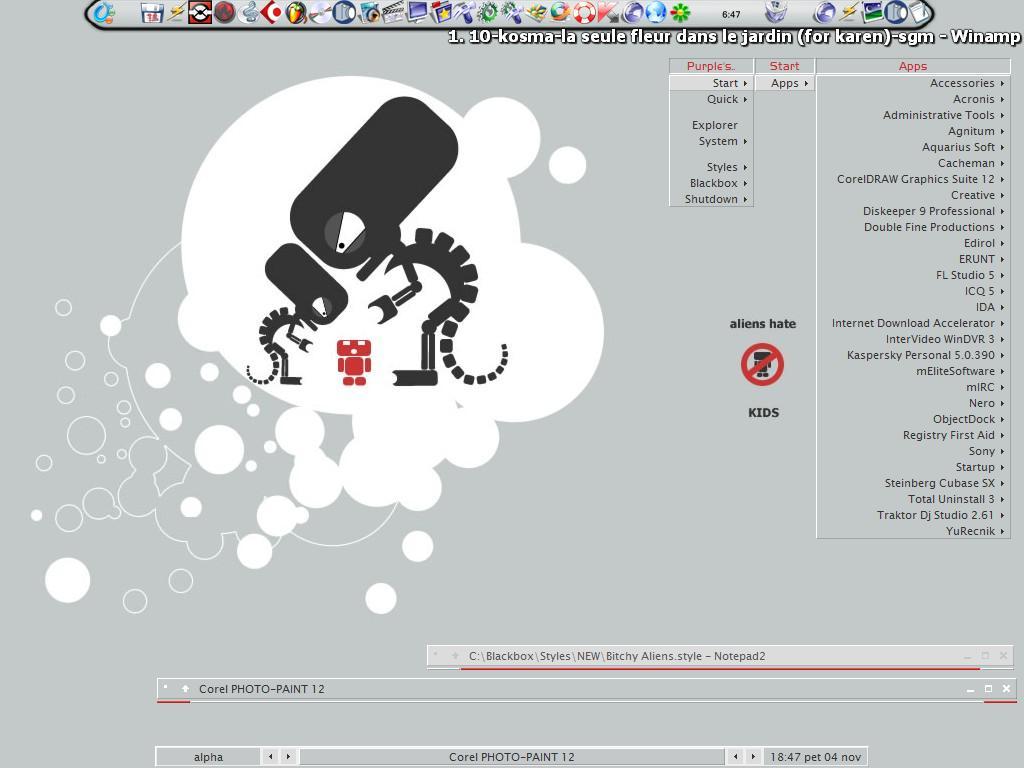Viewport: 1024px width, 768px height.
Task: Select Diskeeper 9 Professional entry
Action: [x=913, y=211]
